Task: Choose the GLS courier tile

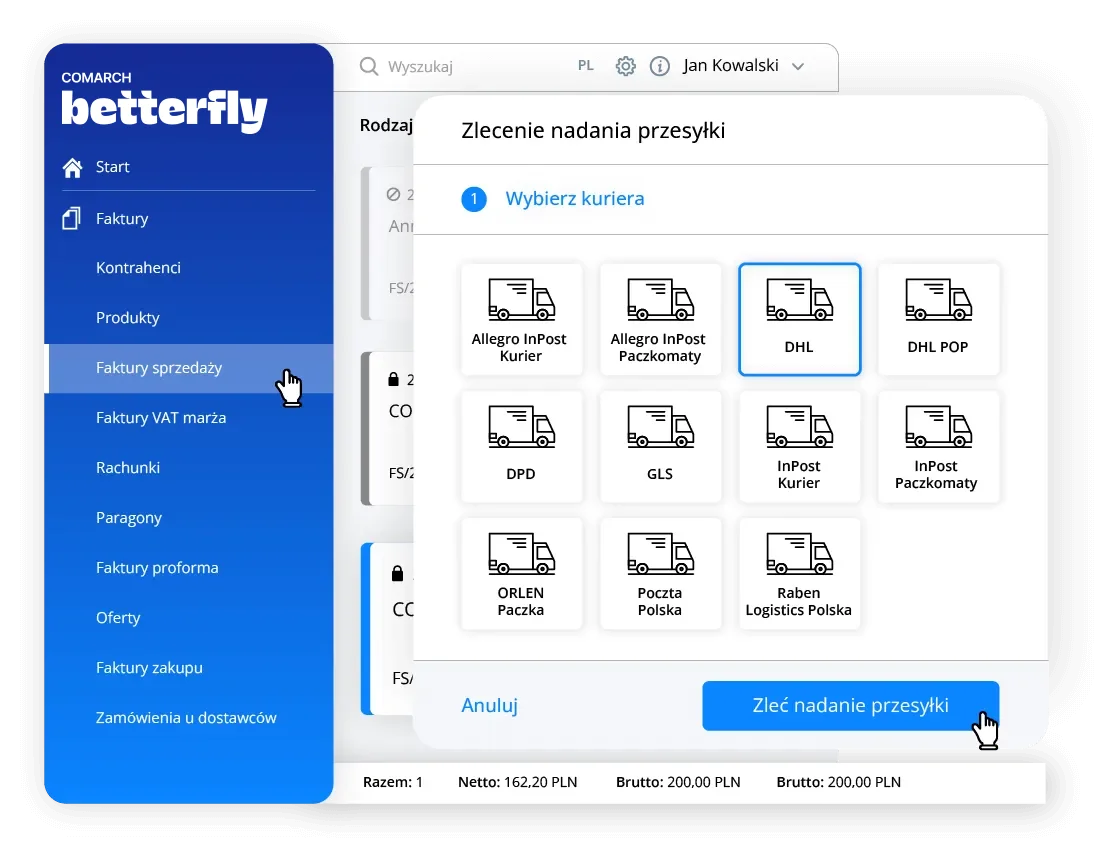Action: pyautogui.click(x=660, y=446)
